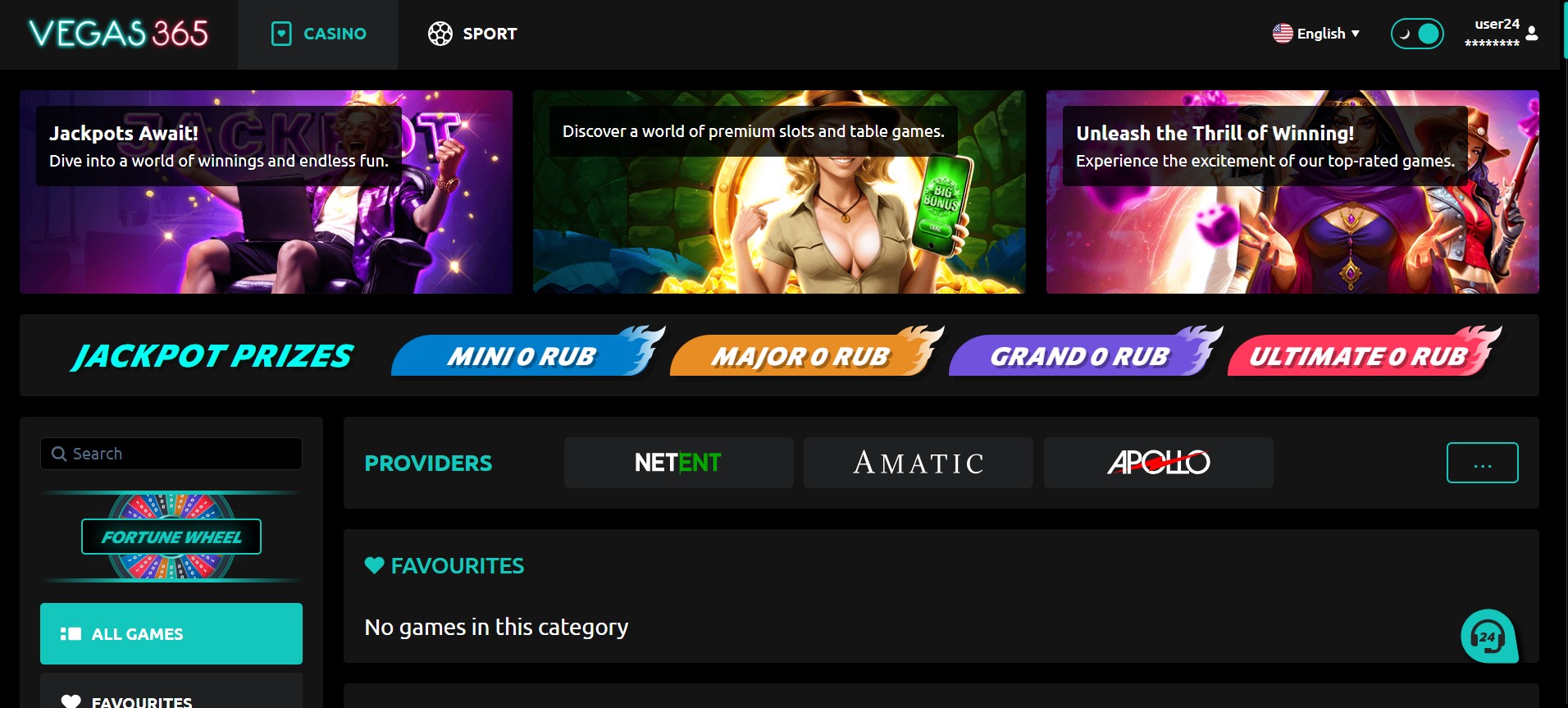Click the soccer ball Sport icon
The height and width of the screenshot is (708, 1568).
(x=440, y=34)
